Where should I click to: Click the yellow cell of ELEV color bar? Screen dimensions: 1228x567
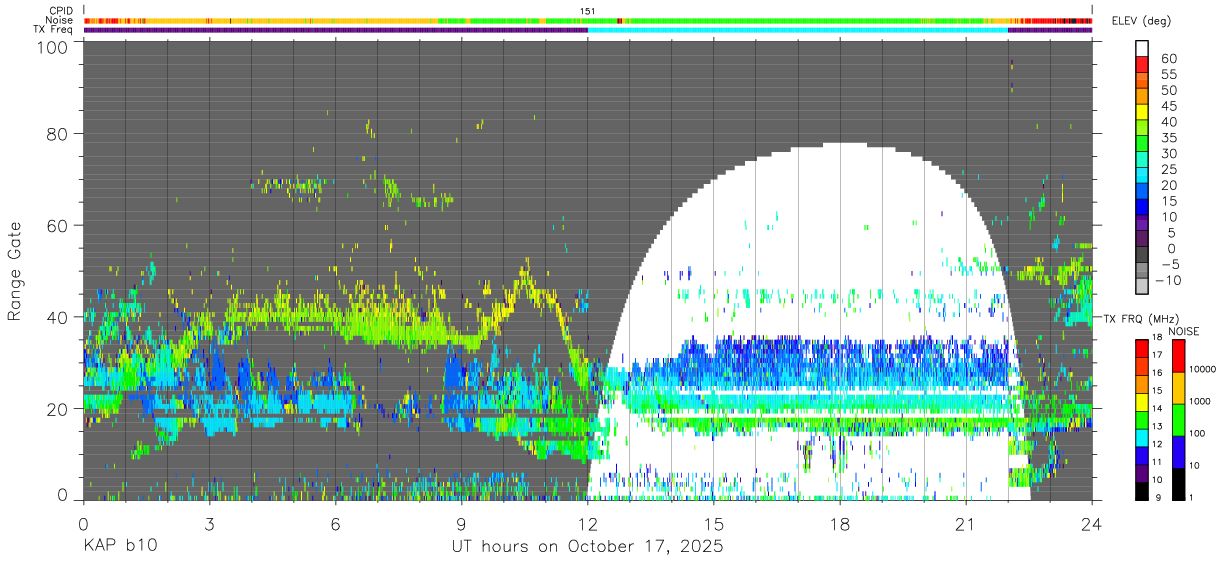pos(1142,112)
